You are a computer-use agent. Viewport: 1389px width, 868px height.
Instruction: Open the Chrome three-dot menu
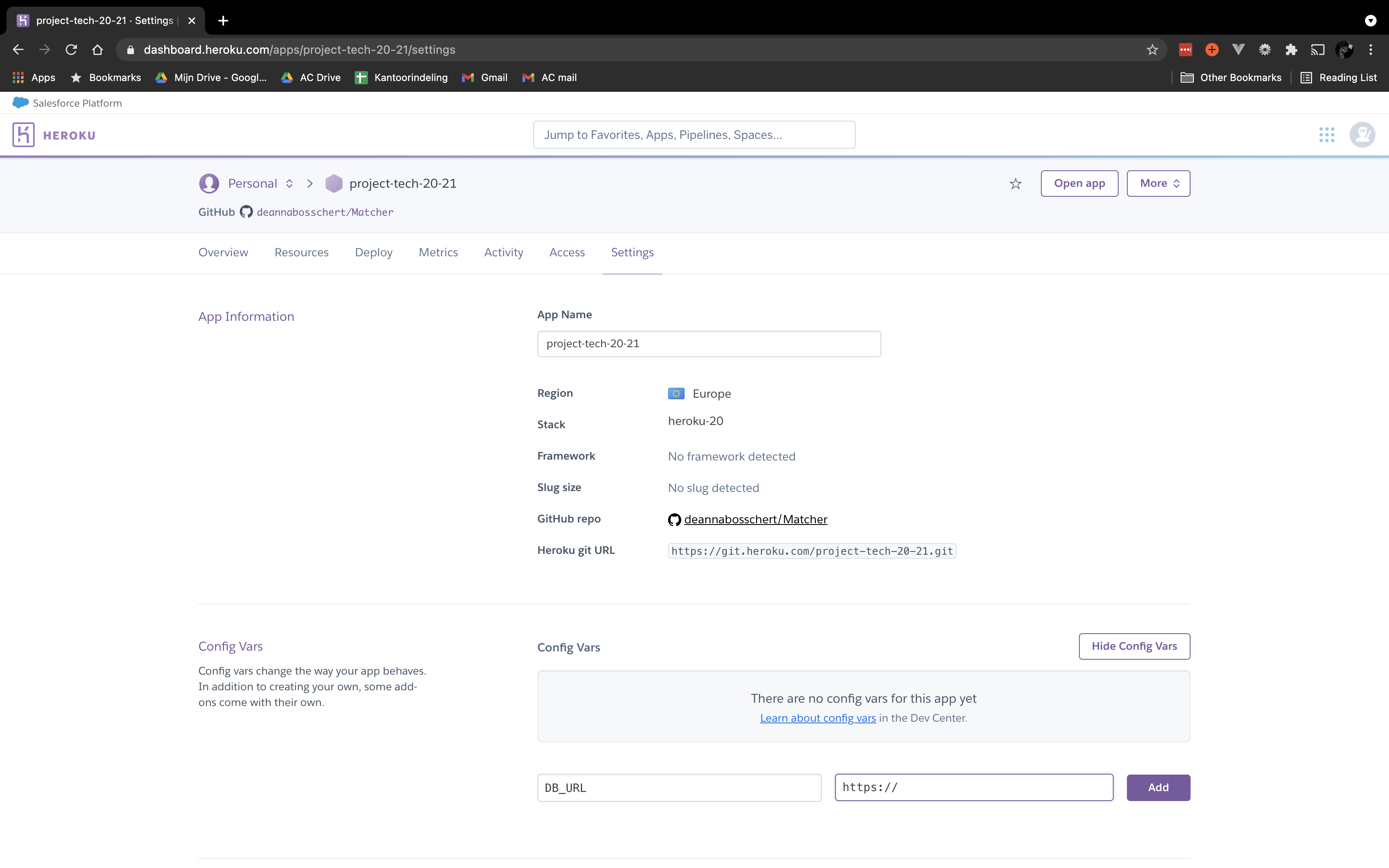pos(1371,49)
